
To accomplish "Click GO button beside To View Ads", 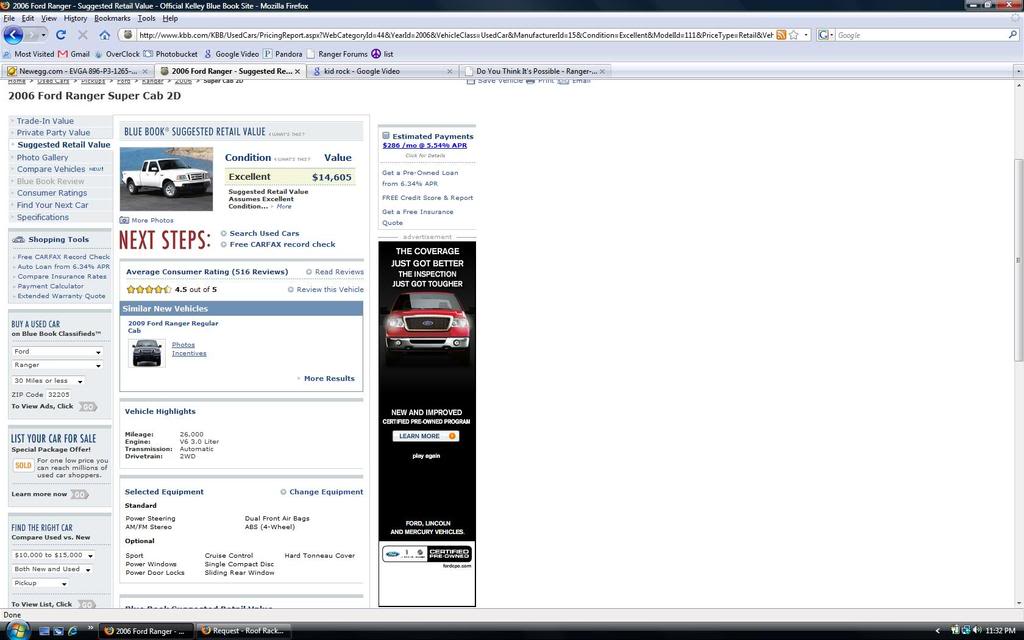I will point(88,406).
